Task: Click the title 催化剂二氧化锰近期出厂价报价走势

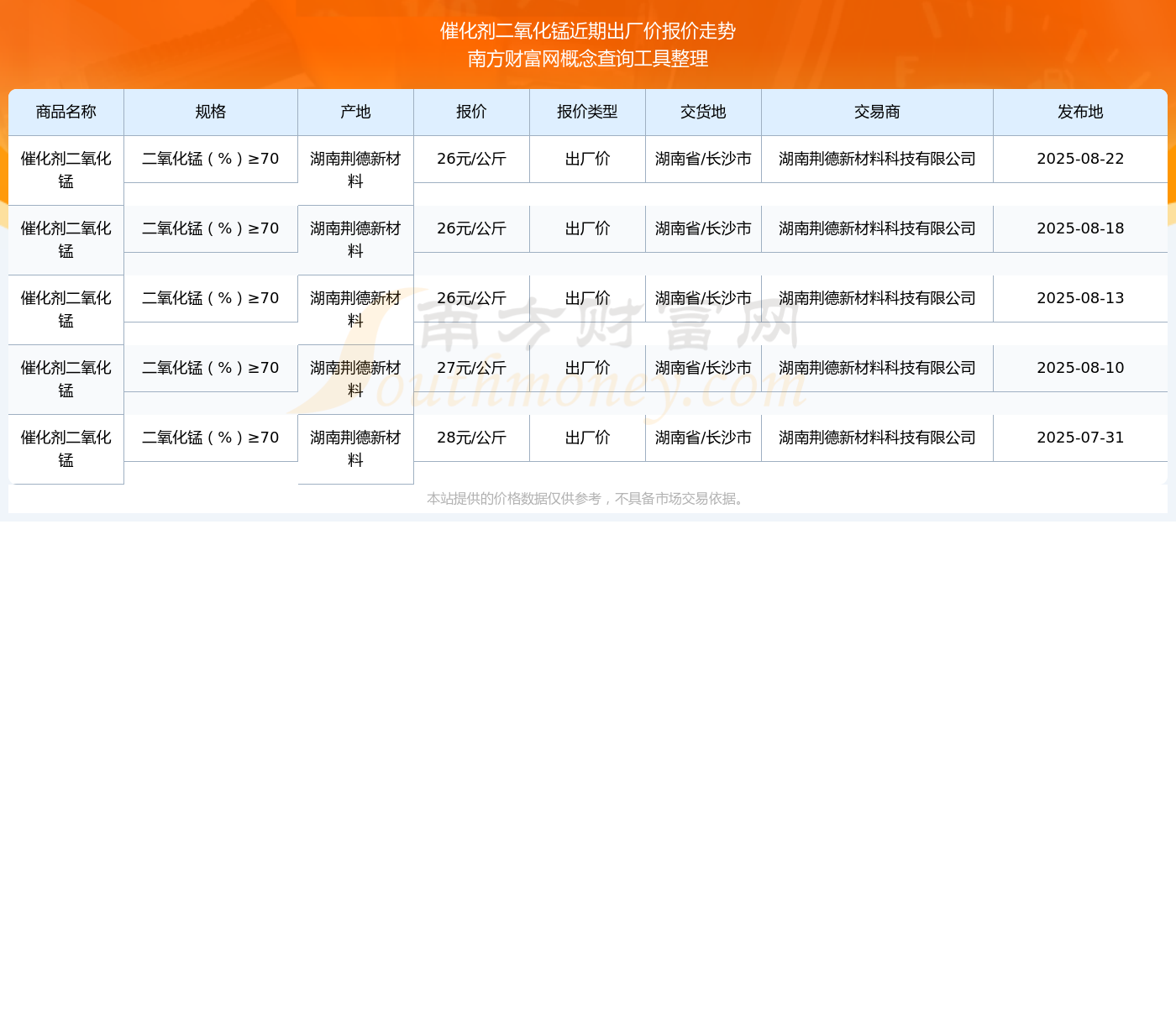Action: coord(588,31)
